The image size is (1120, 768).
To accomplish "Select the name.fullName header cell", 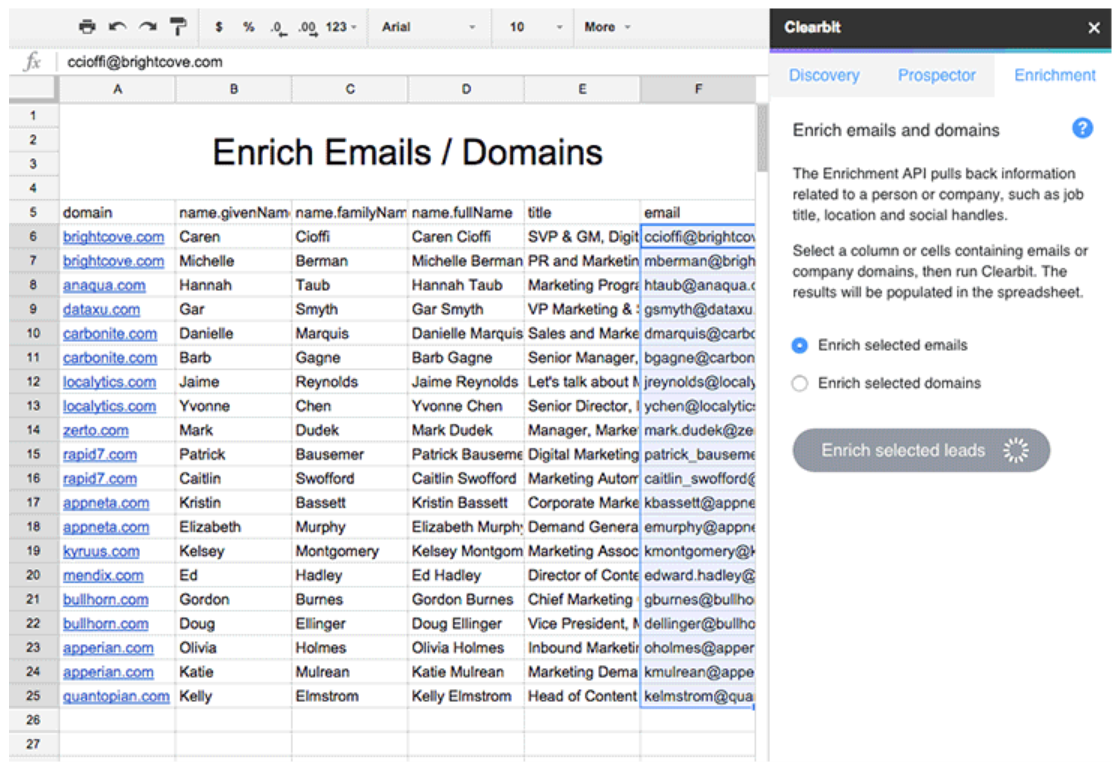I will 466,213.
